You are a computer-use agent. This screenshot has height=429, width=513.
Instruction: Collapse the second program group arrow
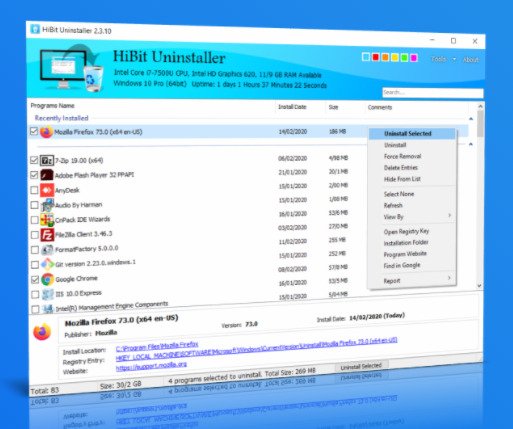click(471, 144)
